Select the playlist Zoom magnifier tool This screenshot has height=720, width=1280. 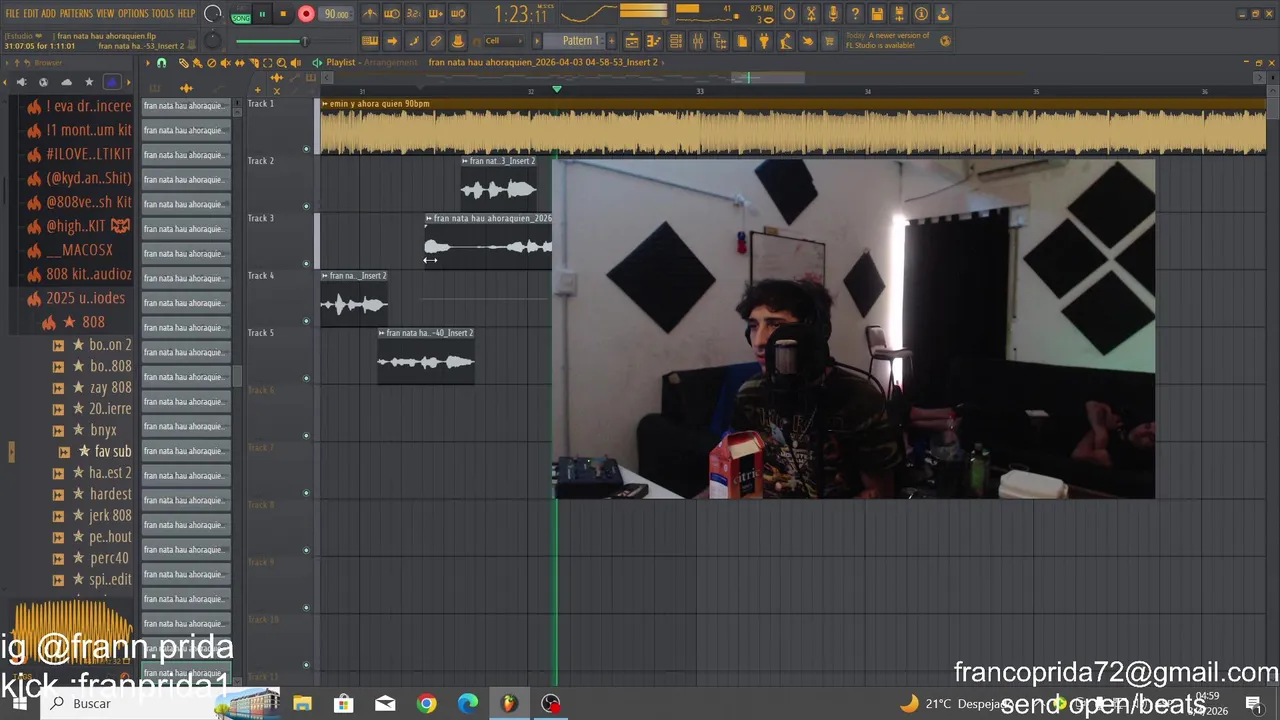point(281,63)
